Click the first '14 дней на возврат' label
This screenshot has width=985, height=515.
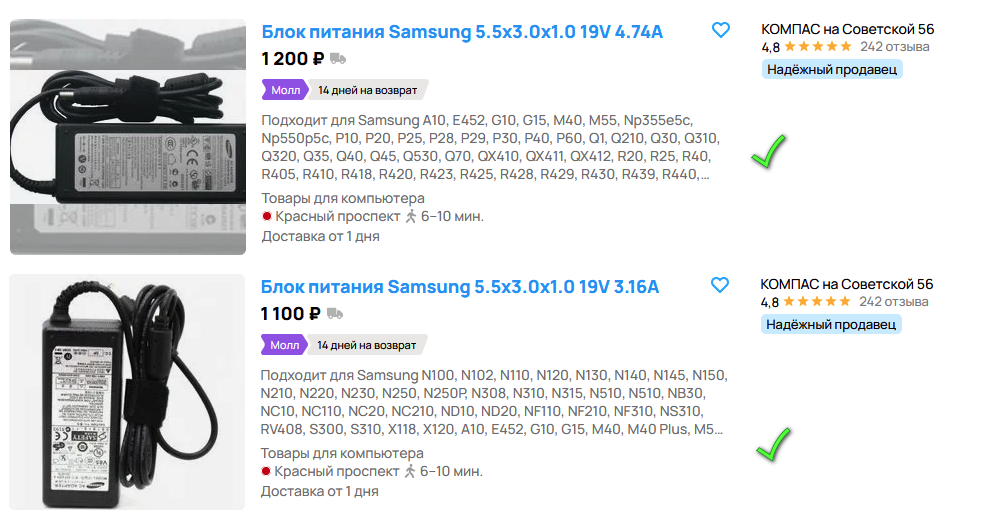[x=367, y=90]
